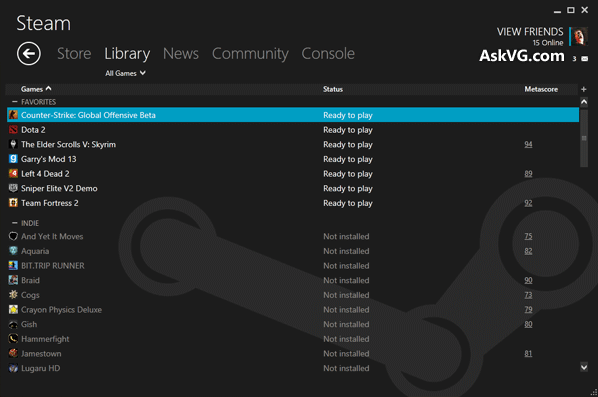Open Left 4 Dead 2 metascore 89
Image resolution: width=598 pixels, height=397 pixels.
[x=528, y=174]
